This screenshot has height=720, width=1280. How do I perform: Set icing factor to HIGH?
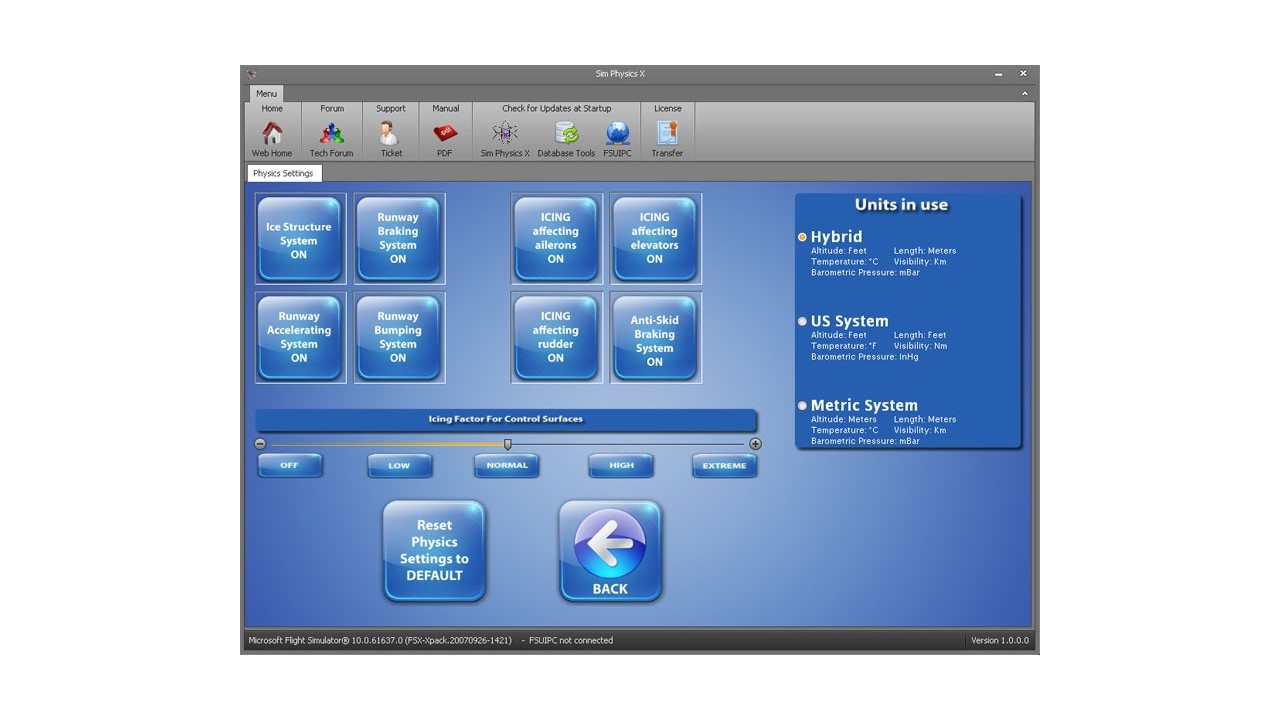[621, 465]
